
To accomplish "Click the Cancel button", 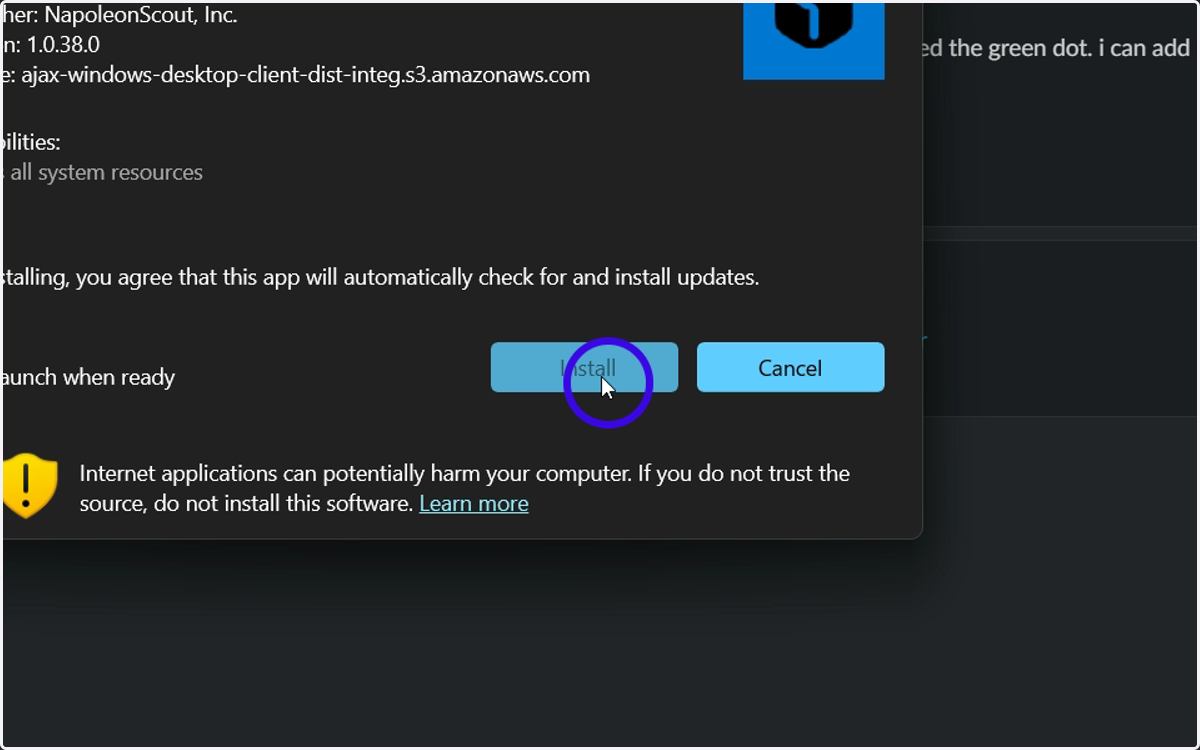I will 790,367.
